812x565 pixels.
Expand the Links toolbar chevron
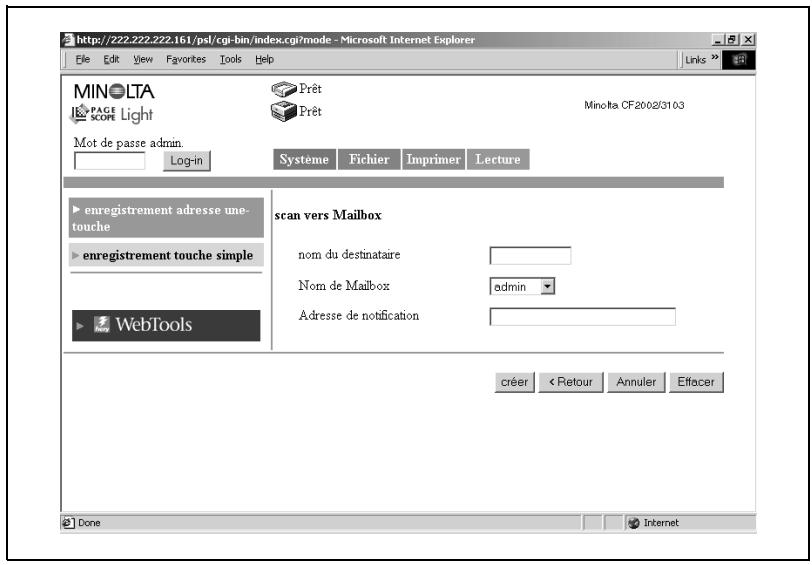[x=715, y=59]
